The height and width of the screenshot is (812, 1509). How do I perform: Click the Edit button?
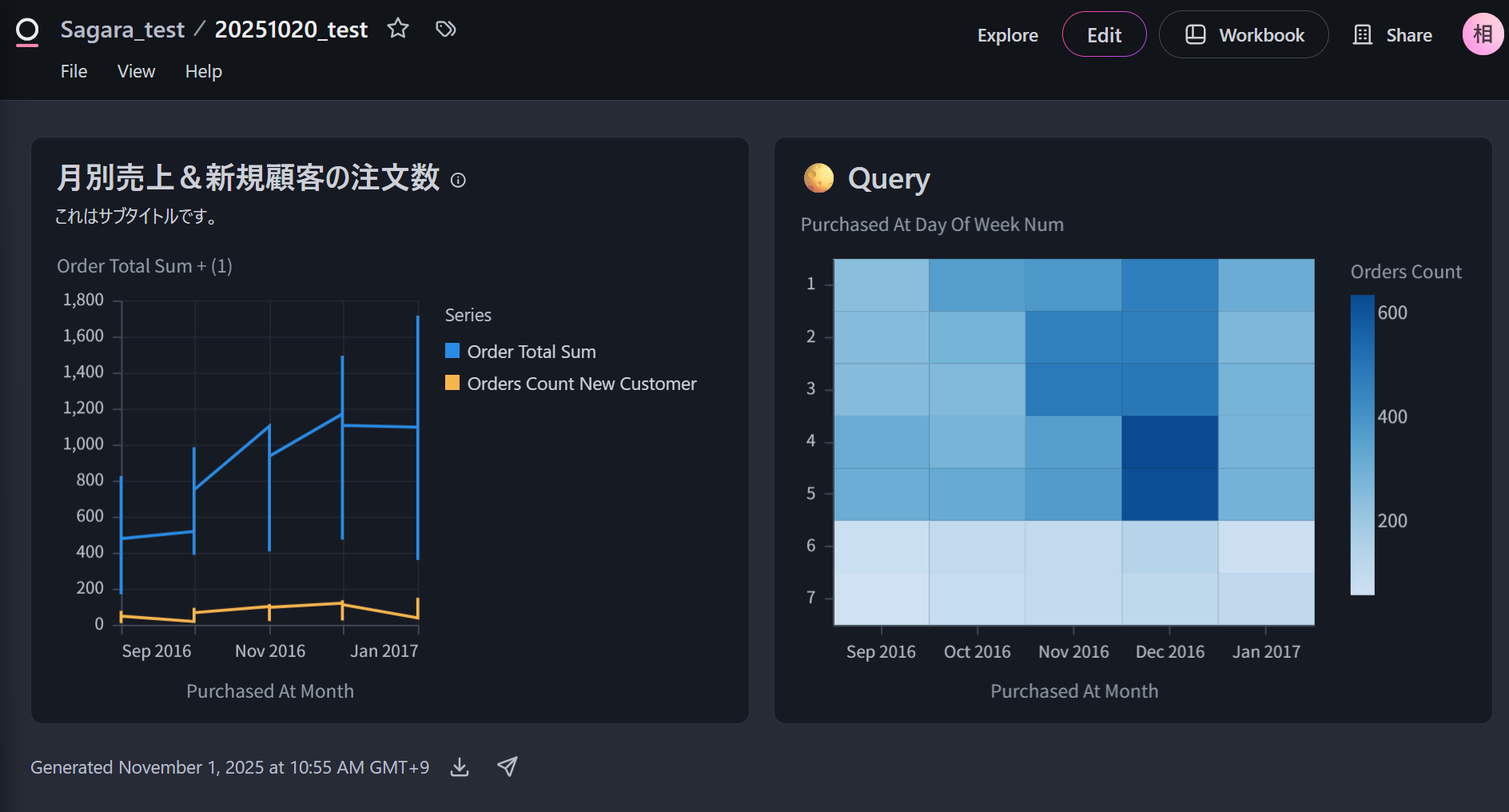coord(1104,35)
